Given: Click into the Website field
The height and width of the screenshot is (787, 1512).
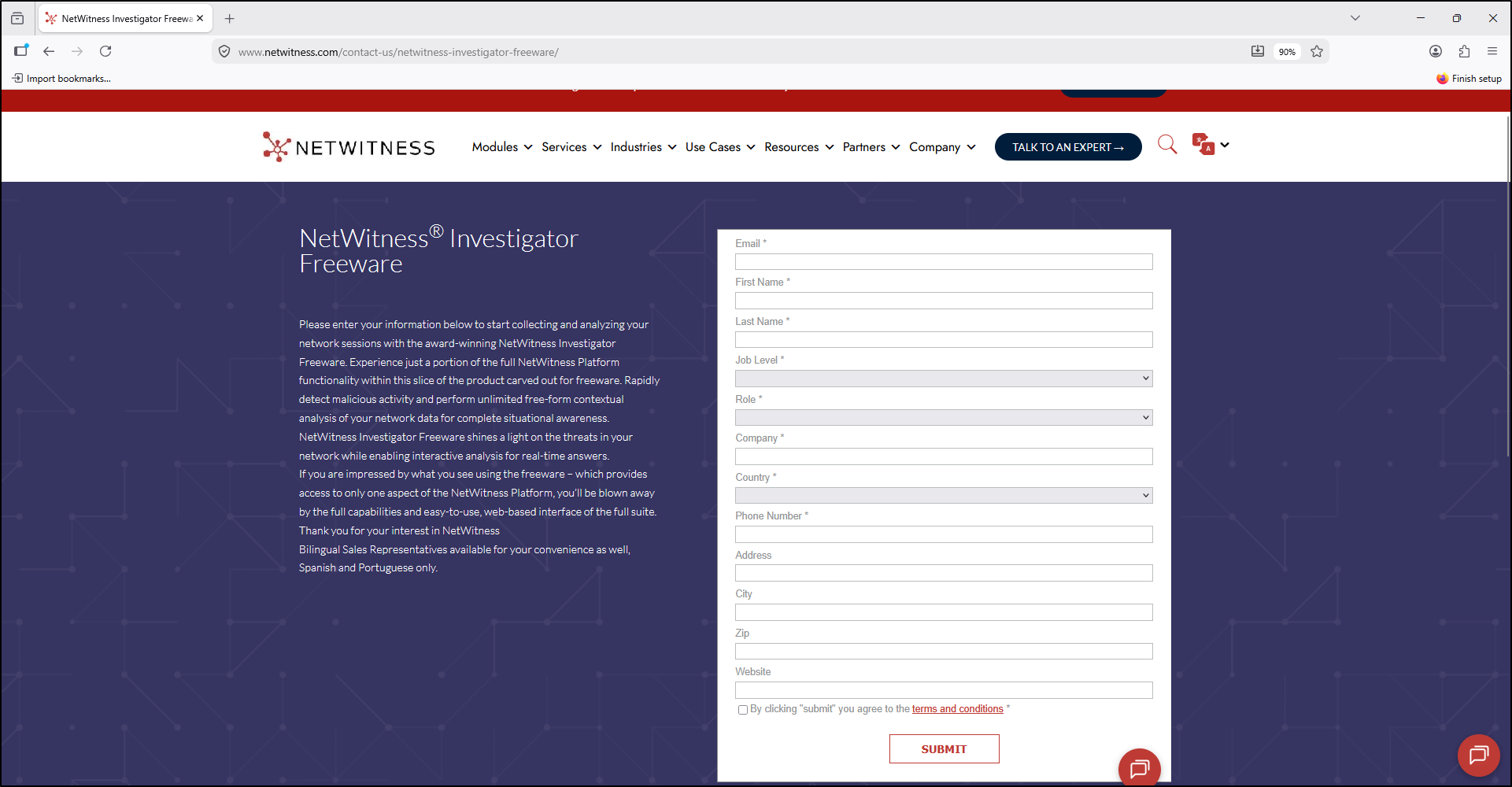Looking at the screenshot, I should tap(944, 690).
